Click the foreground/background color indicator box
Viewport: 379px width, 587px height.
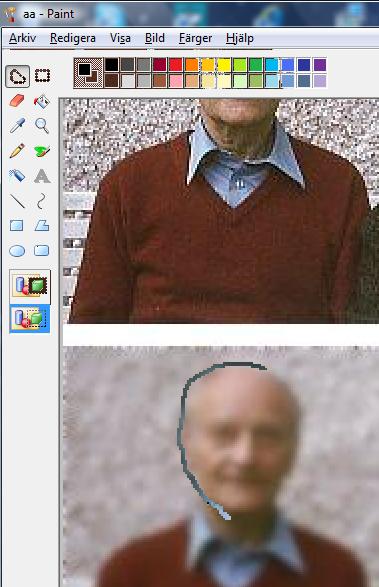click(88, 73)
